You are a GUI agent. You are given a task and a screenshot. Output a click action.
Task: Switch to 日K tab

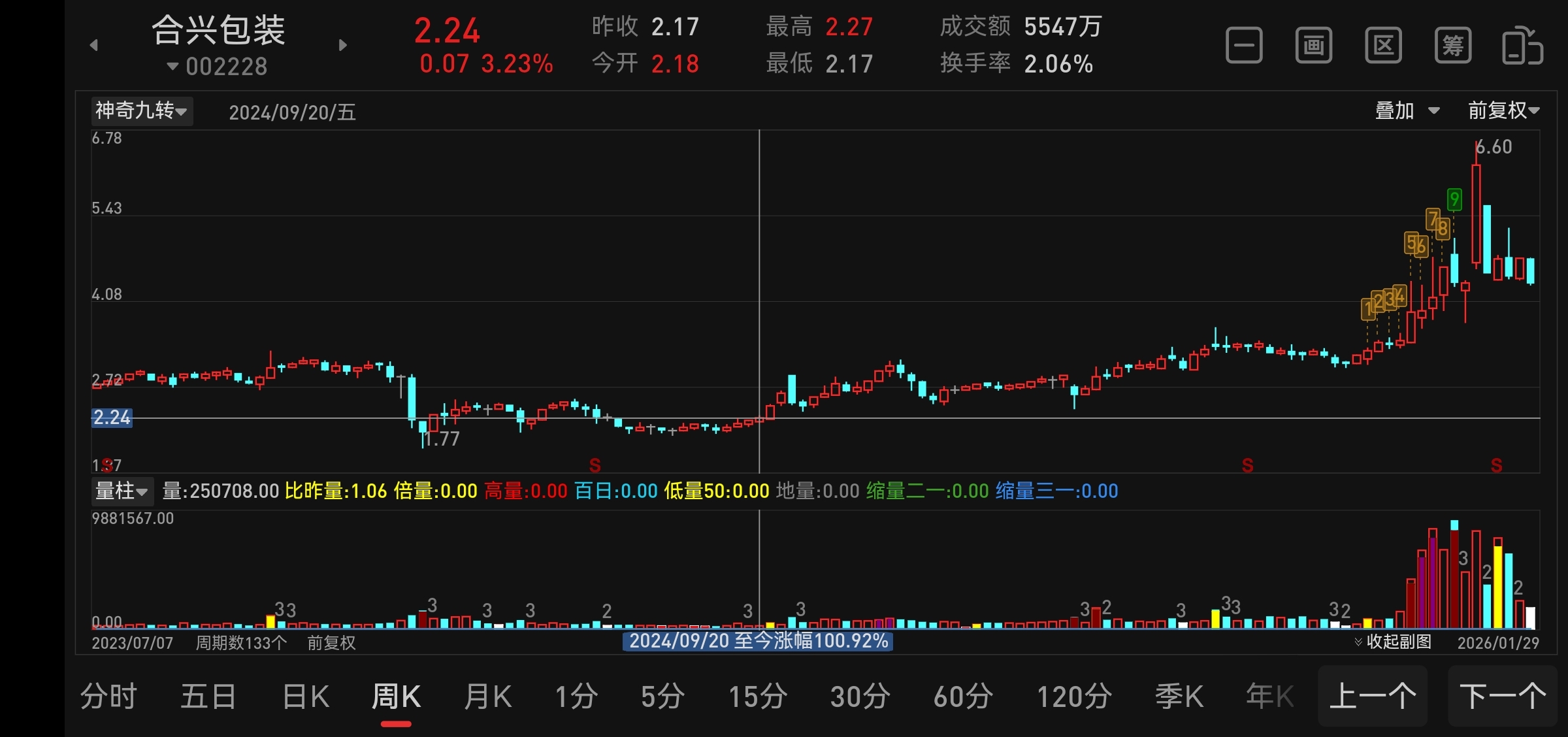306,696
